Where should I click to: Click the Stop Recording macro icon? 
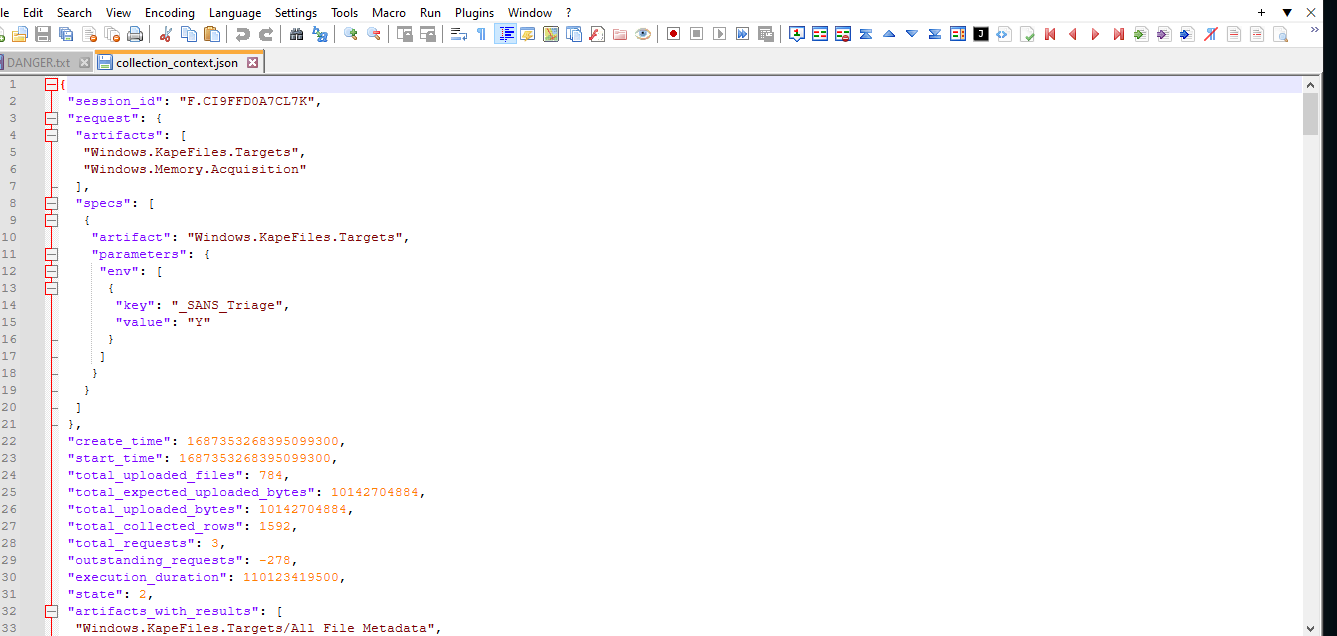click(x=697, y=34)
